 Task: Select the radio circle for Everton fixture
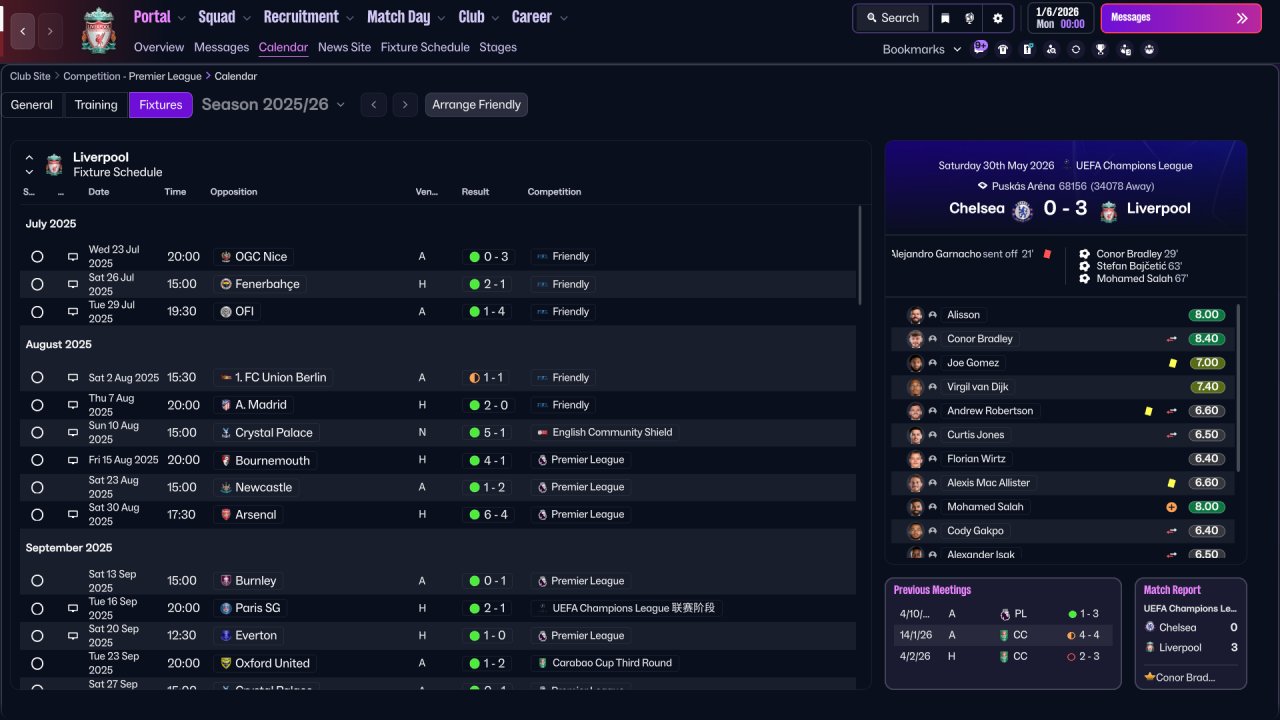(37, 636)
